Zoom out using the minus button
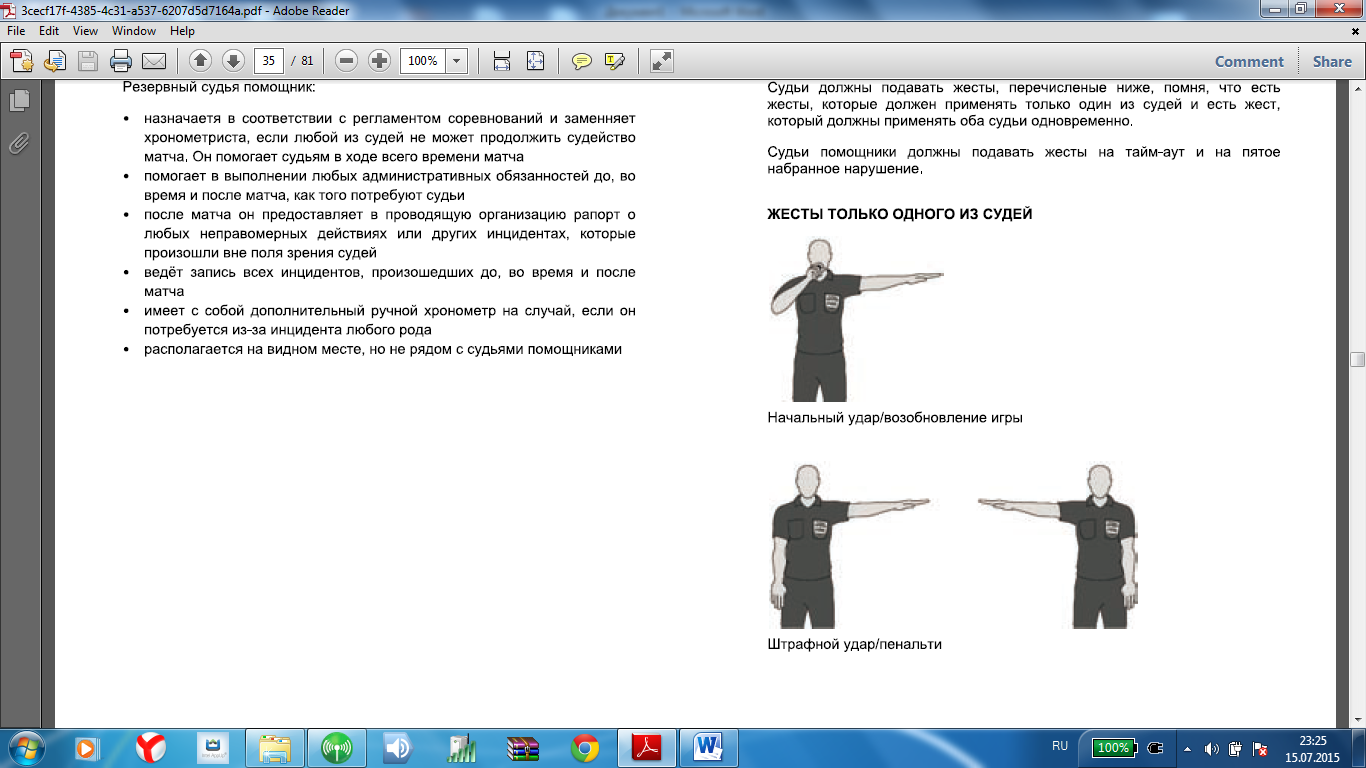1366x768 pixels. [x=346, y=61]
